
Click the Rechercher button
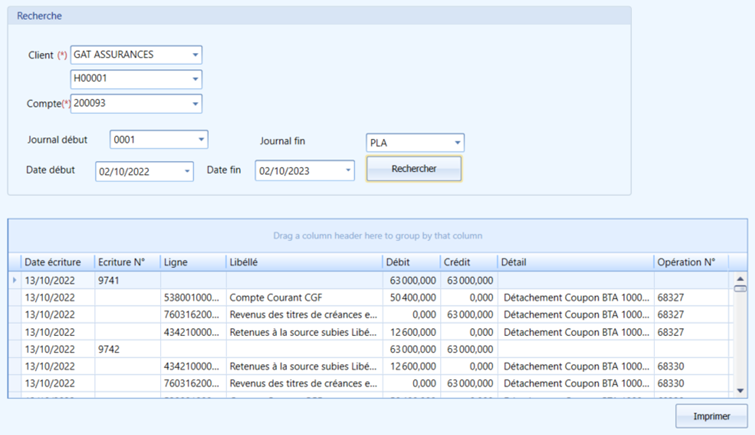tap(414, 169)
